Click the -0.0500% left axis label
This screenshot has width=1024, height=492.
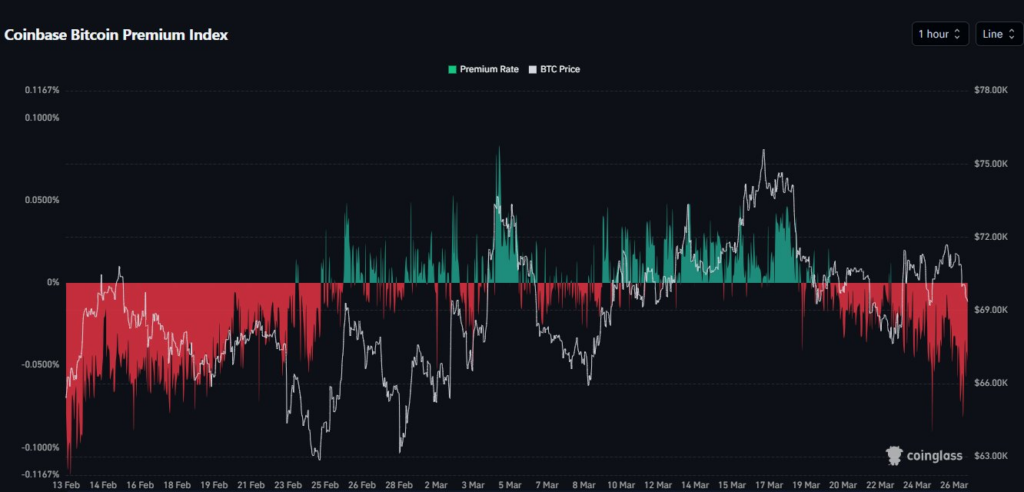[x=41, y=365]
